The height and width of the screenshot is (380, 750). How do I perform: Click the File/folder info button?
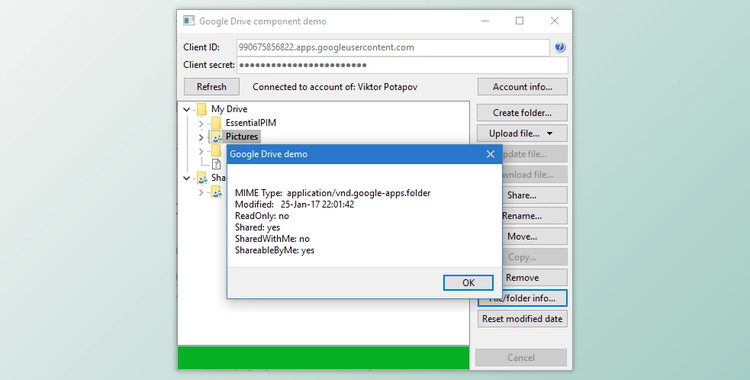(x=522, y=298)
